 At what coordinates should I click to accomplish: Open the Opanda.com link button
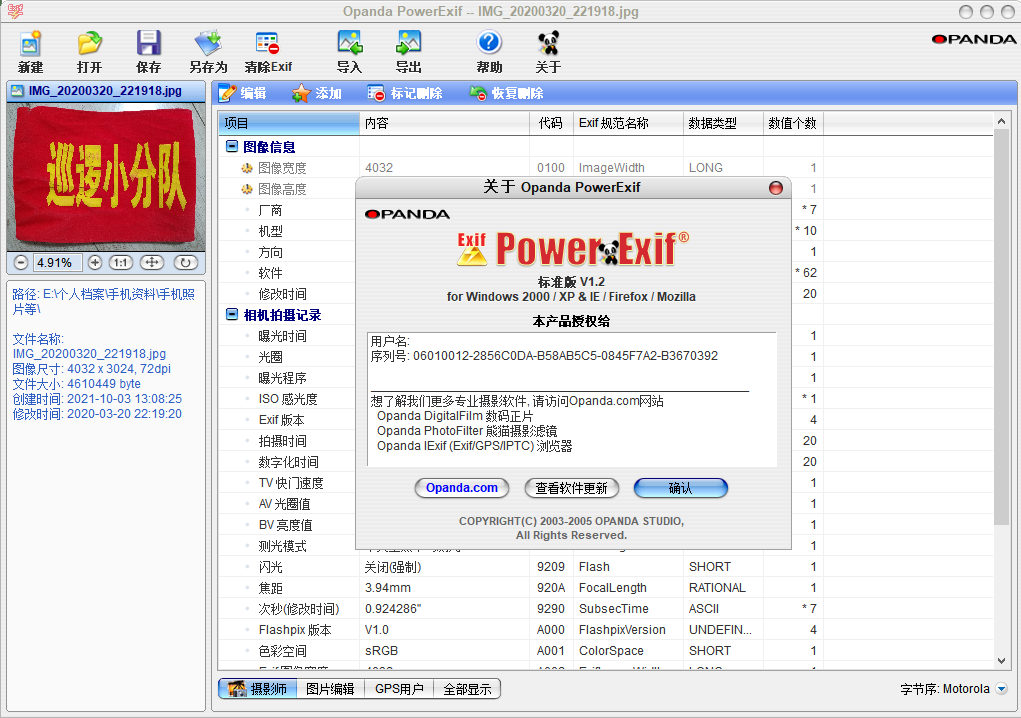click(462, 488)
